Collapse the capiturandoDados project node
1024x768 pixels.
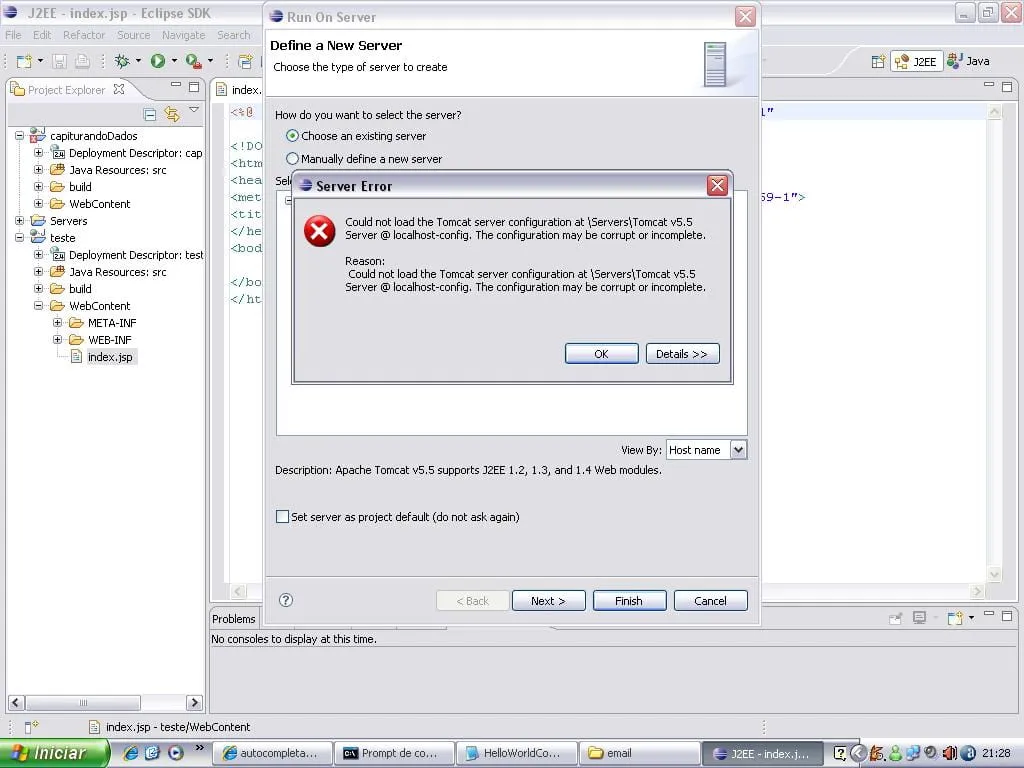tap(20, 136)
